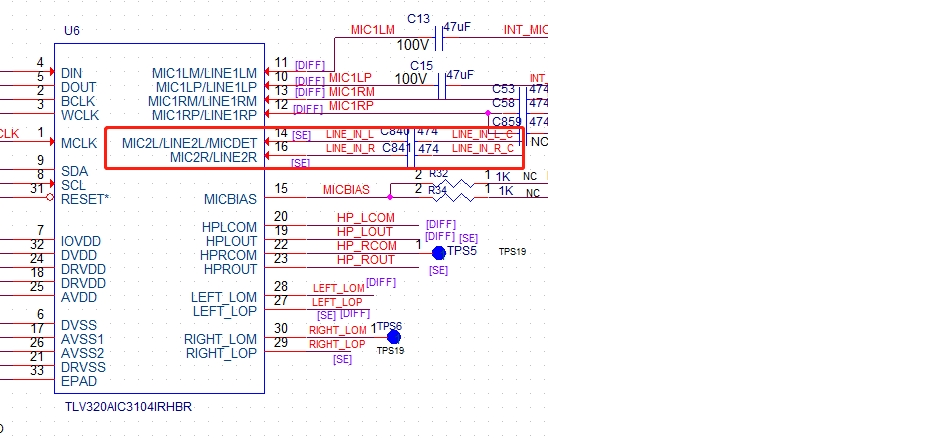Click the IOVDD pin label
Screen dimensions: 926x438
(x=81, y=241)
